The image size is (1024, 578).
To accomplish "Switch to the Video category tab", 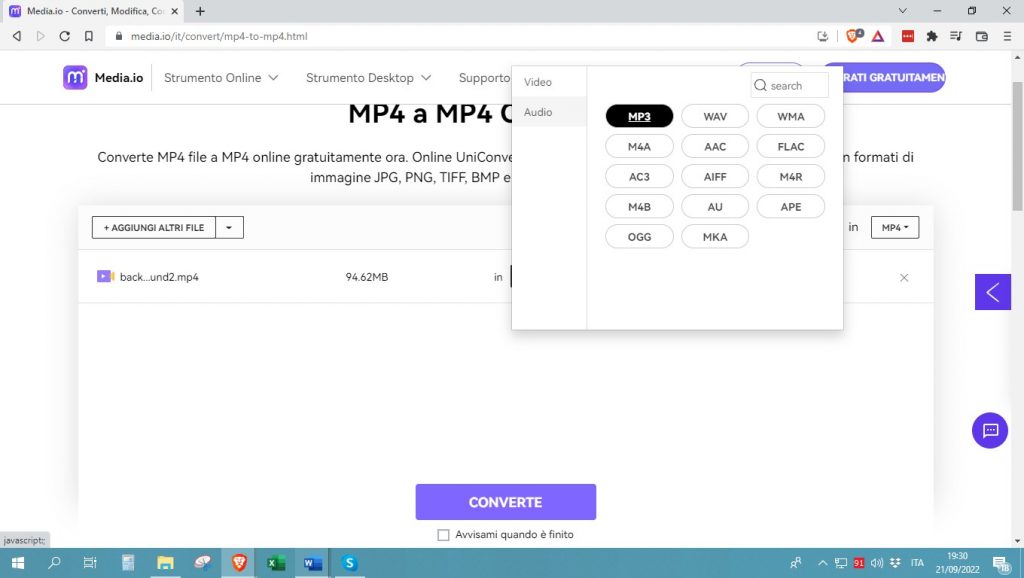I will (537, 81).
